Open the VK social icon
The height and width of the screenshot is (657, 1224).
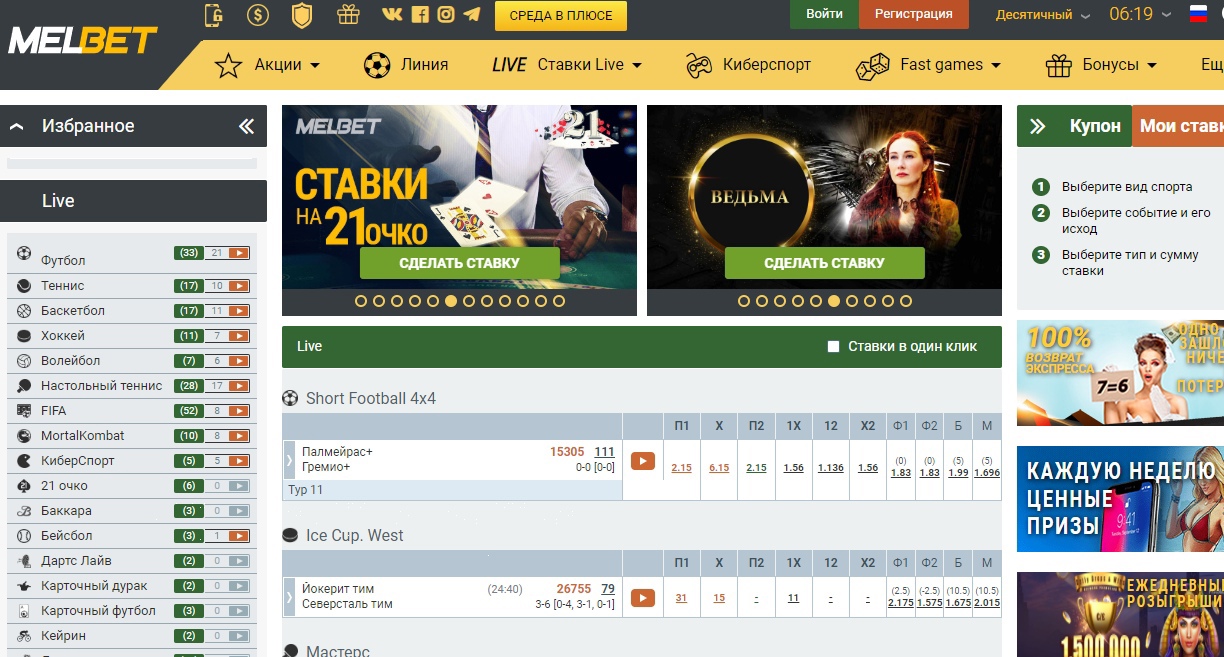pos(393,15)
